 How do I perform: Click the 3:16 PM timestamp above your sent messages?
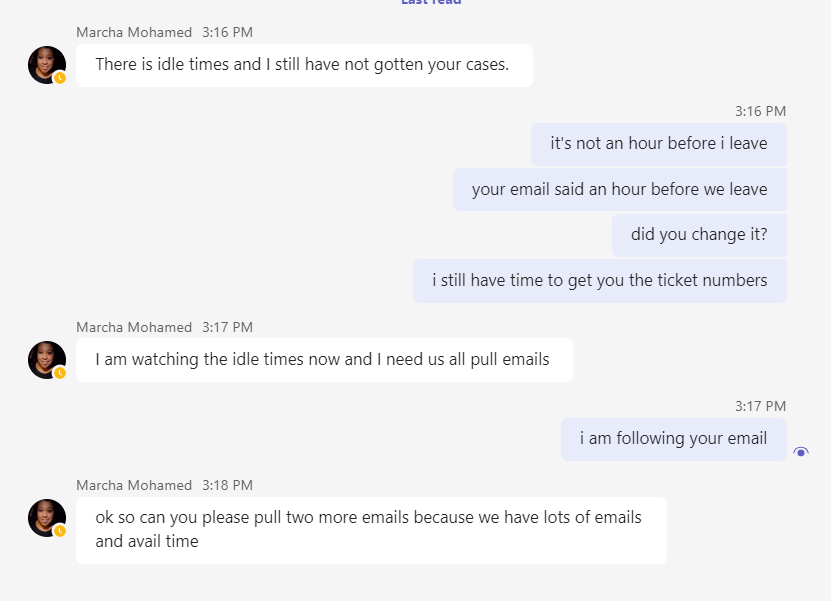pyautogui.click(x=760, y=111)
